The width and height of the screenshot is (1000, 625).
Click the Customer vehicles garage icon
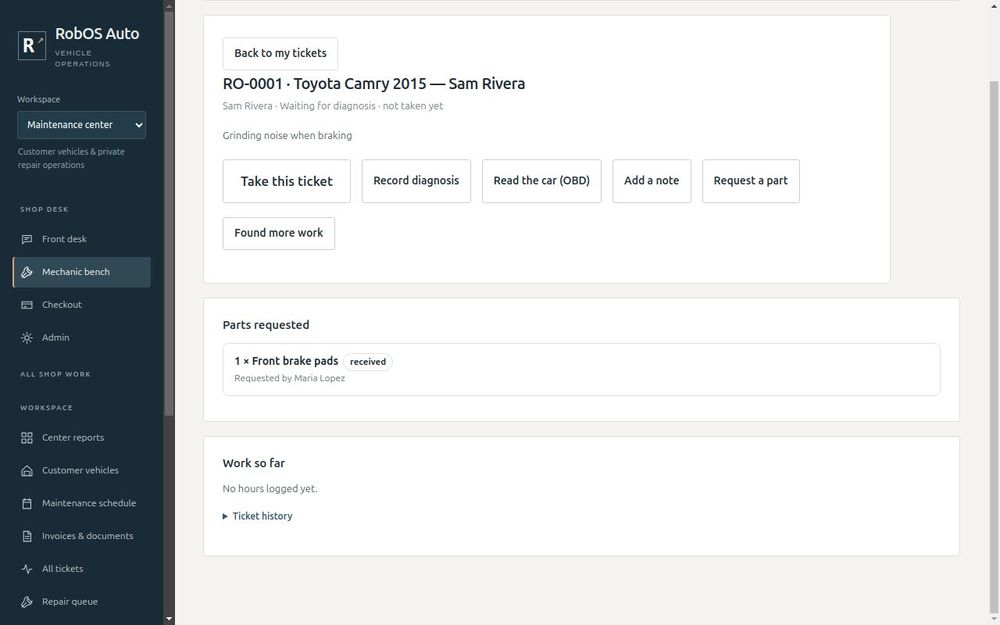[27, 471]
